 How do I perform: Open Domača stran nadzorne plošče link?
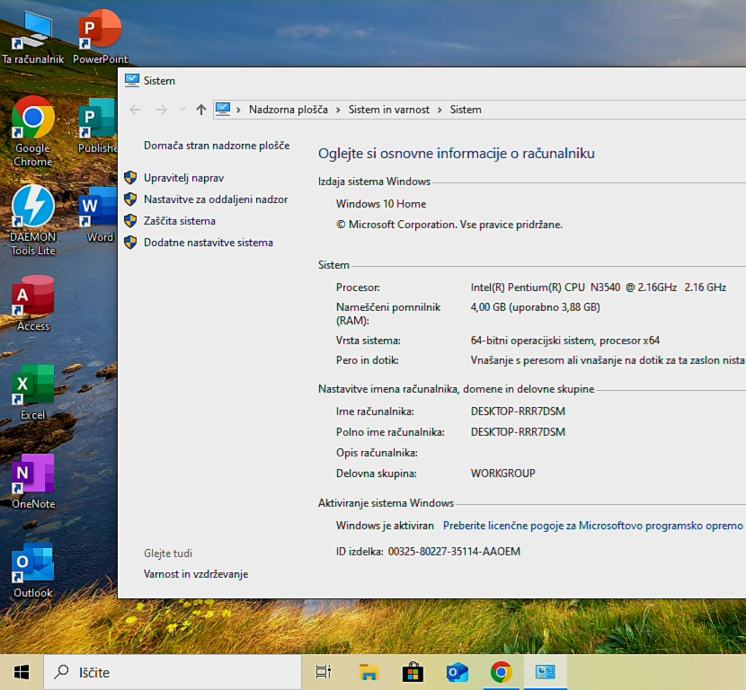(216, 145)
